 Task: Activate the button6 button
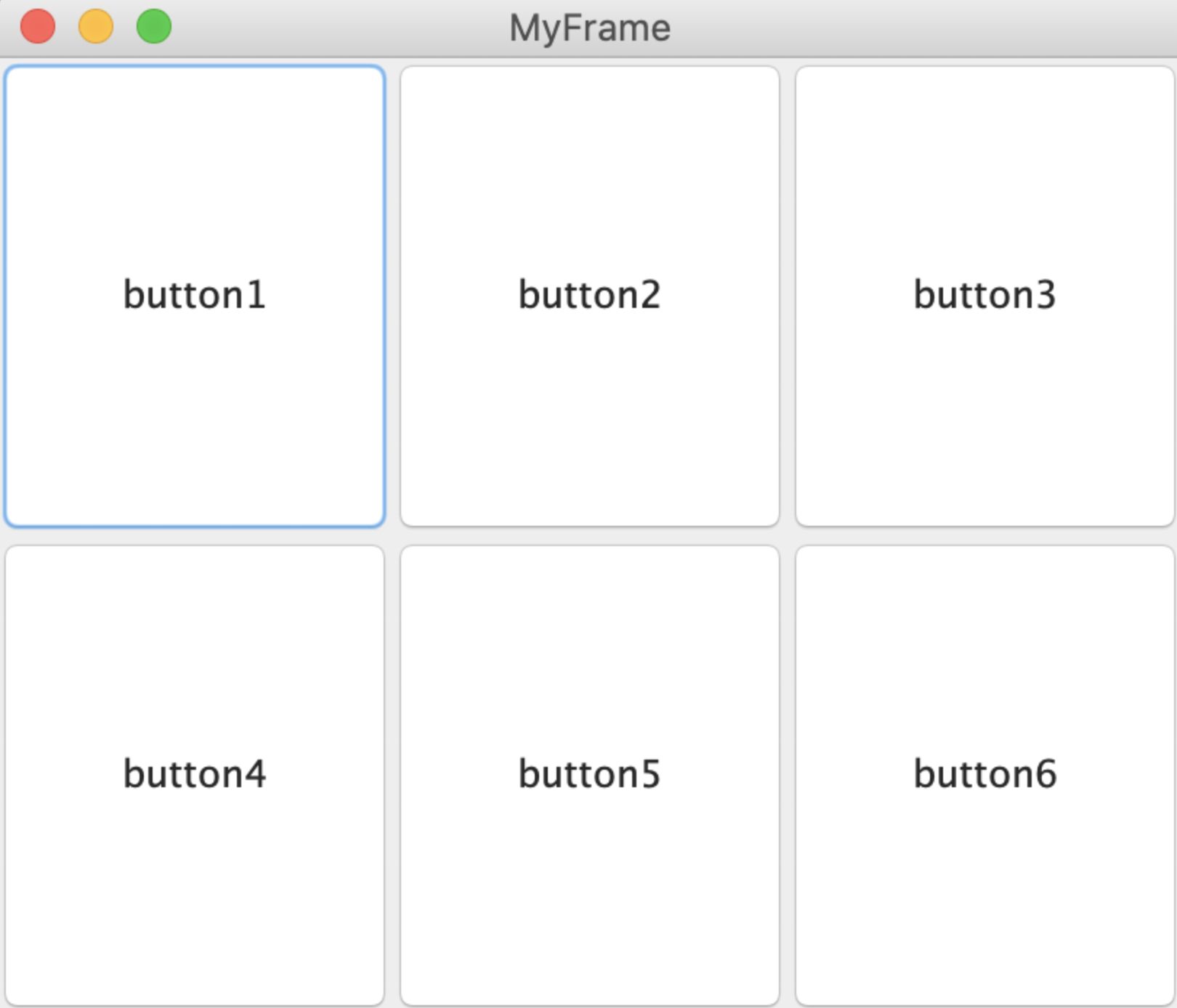(x=984, y=775)
